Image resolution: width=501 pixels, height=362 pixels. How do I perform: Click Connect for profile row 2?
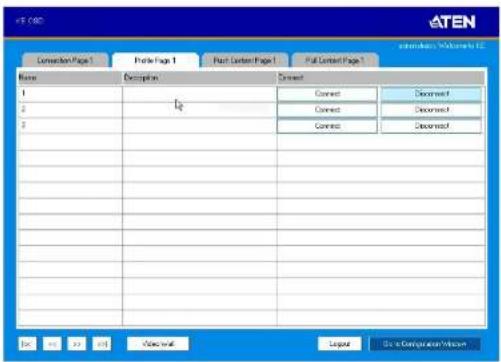[x=327, y=110]
